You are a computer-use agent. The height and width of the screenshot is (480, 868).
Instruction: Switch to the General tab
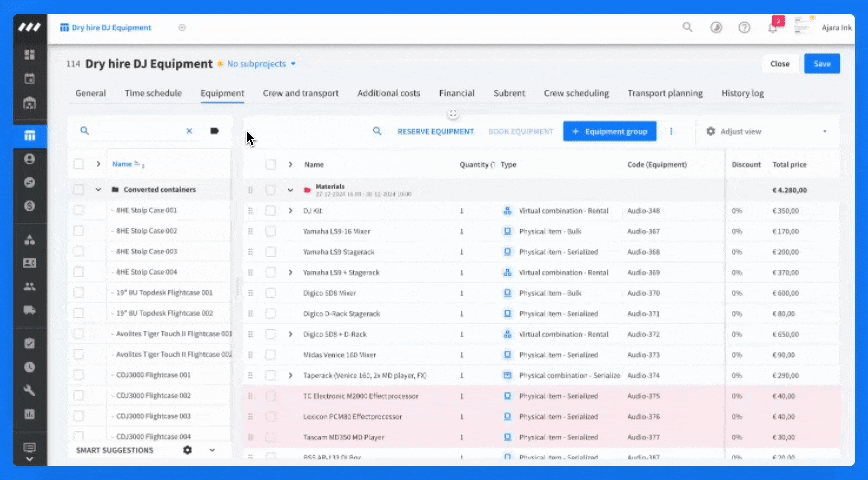(91, 93)
